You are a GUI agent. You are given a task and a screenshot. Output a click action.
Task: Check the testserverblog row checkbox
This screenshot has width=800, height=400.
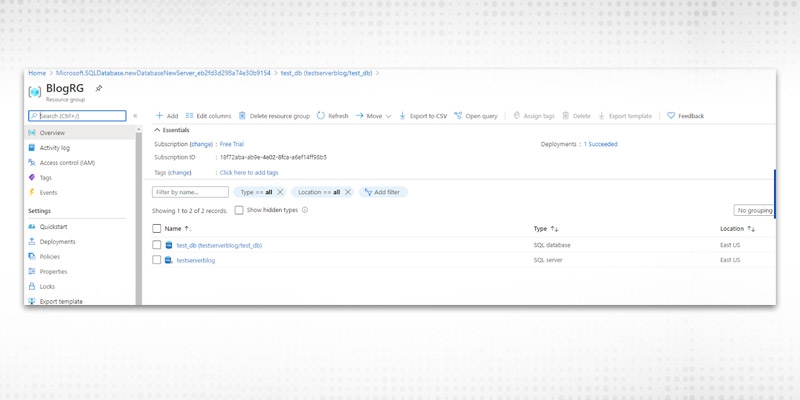click(x=157, y=260)
